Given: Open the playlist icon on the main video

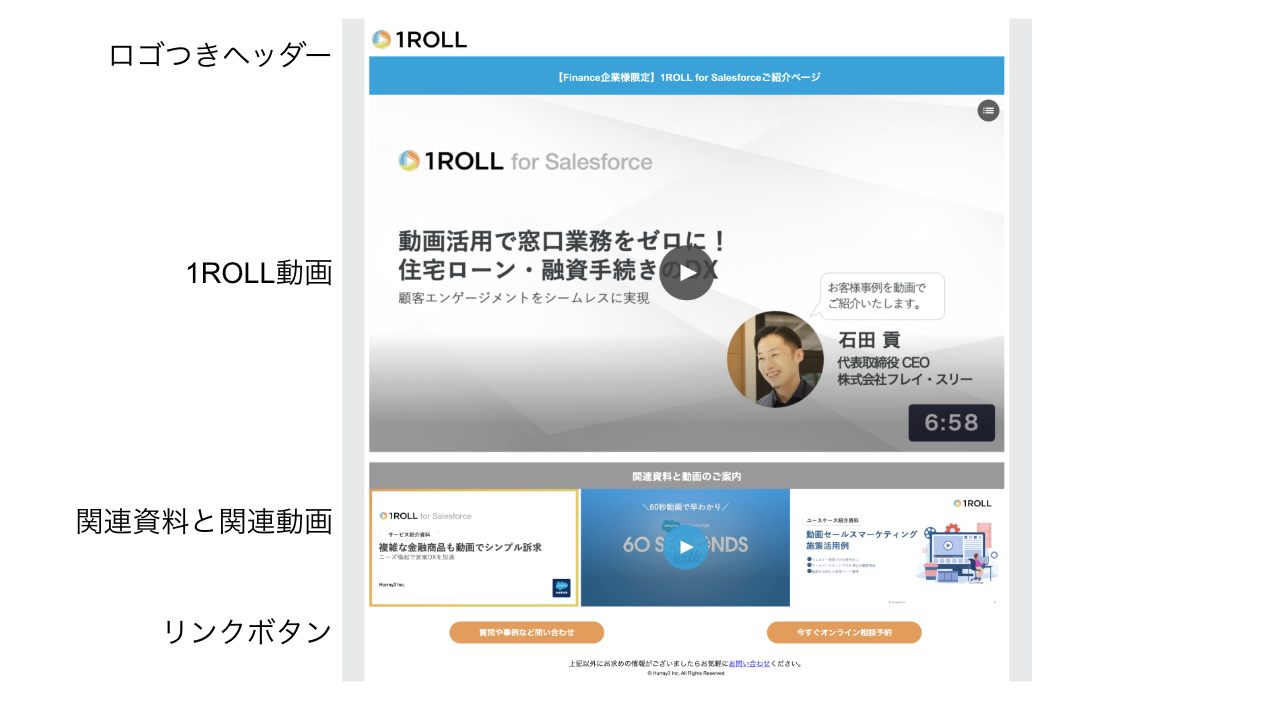Looking at the screenshot, I should [988, 111].
